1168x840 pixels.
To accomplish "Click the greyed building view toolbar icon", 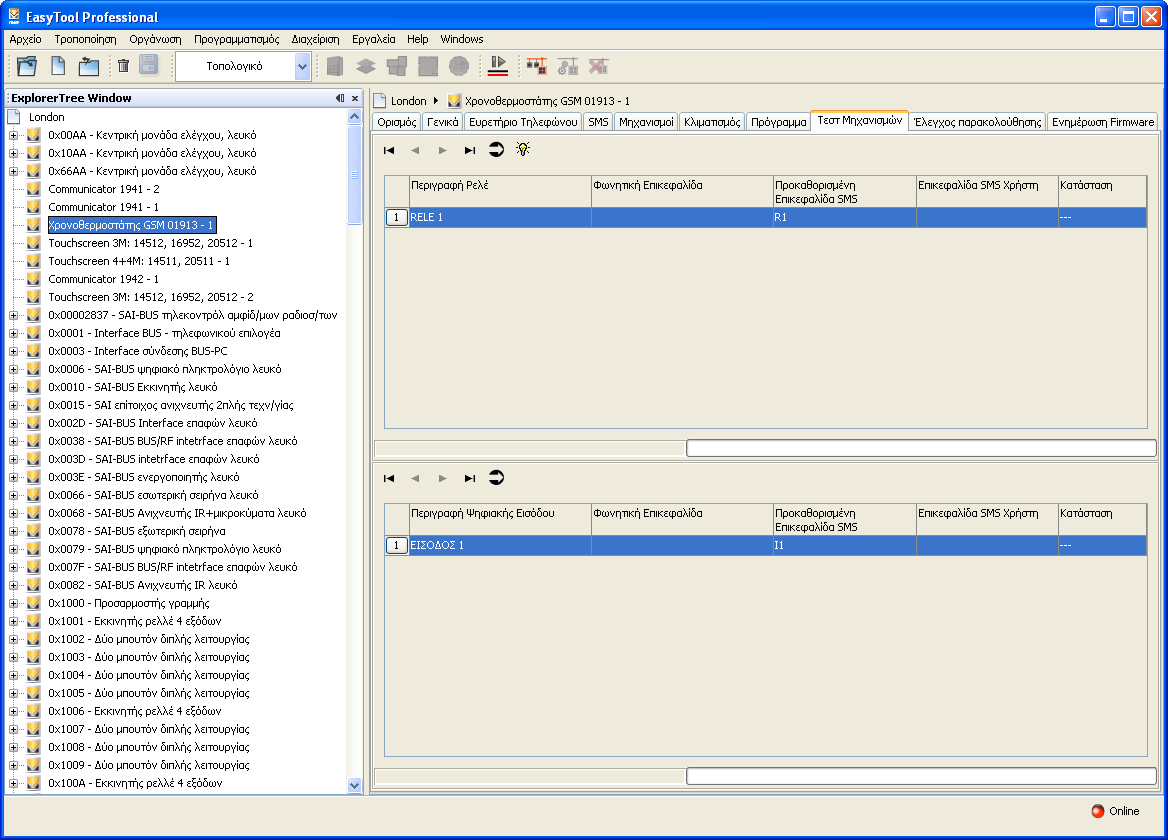I will (335, 66).
